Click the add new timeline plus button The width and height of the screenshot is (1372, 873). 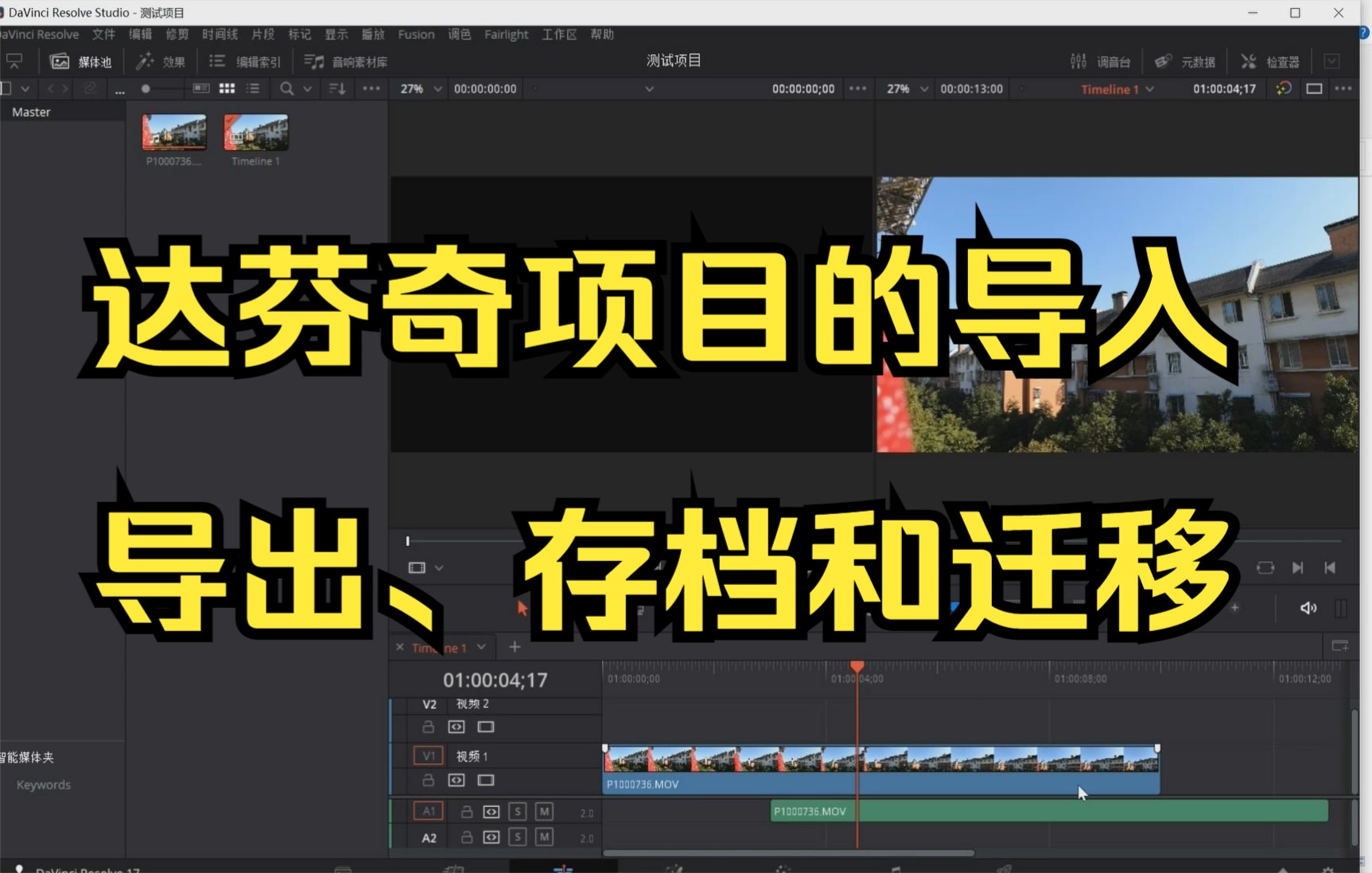pyautogui.click(x=514, y=647)
